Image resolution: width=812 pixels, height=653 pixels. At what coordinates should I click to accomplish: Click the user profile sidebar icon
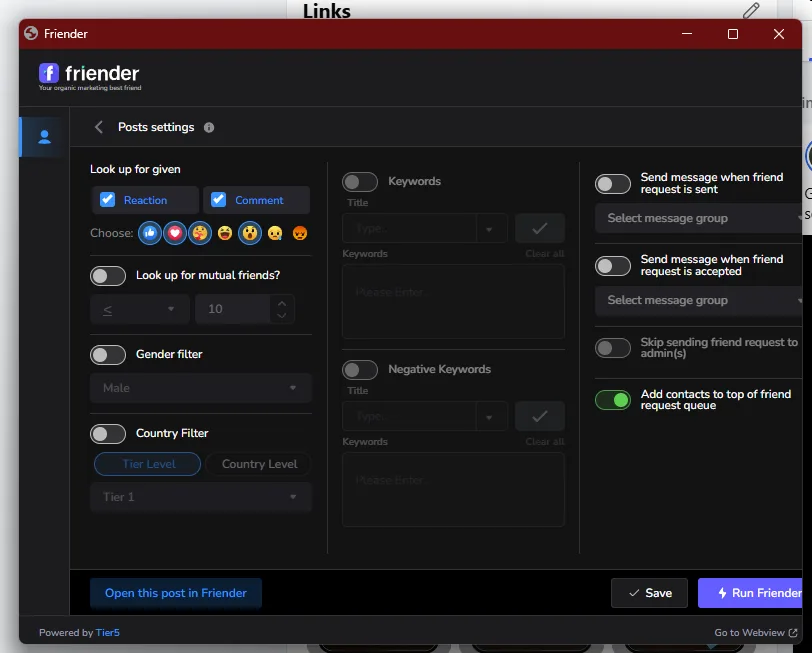tap(45, 137)
